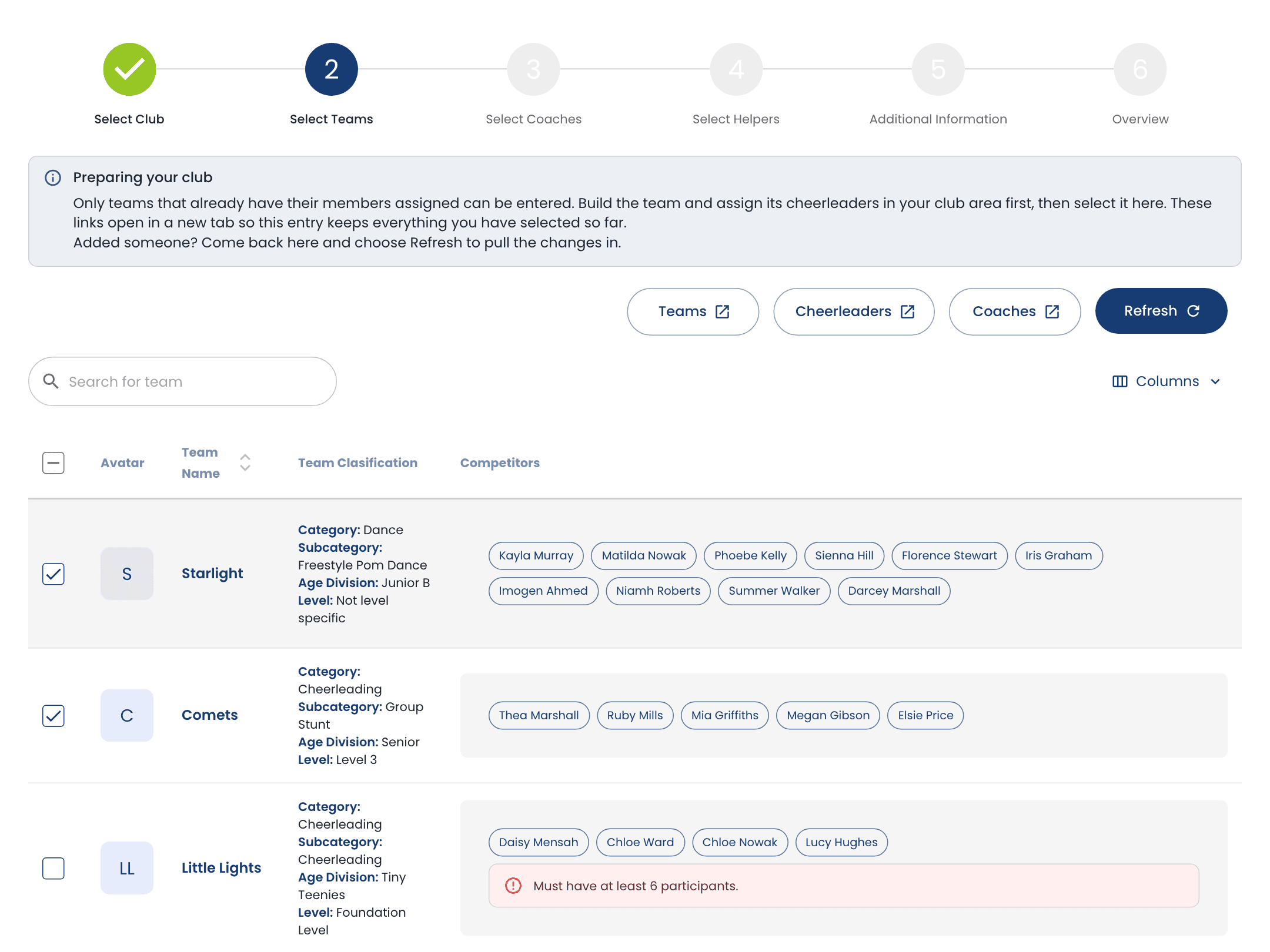Toggle the select-all checkbox in table header
Image resolution: width=1270 pixels, height=952 pixels.
click(x=54, y=463)
